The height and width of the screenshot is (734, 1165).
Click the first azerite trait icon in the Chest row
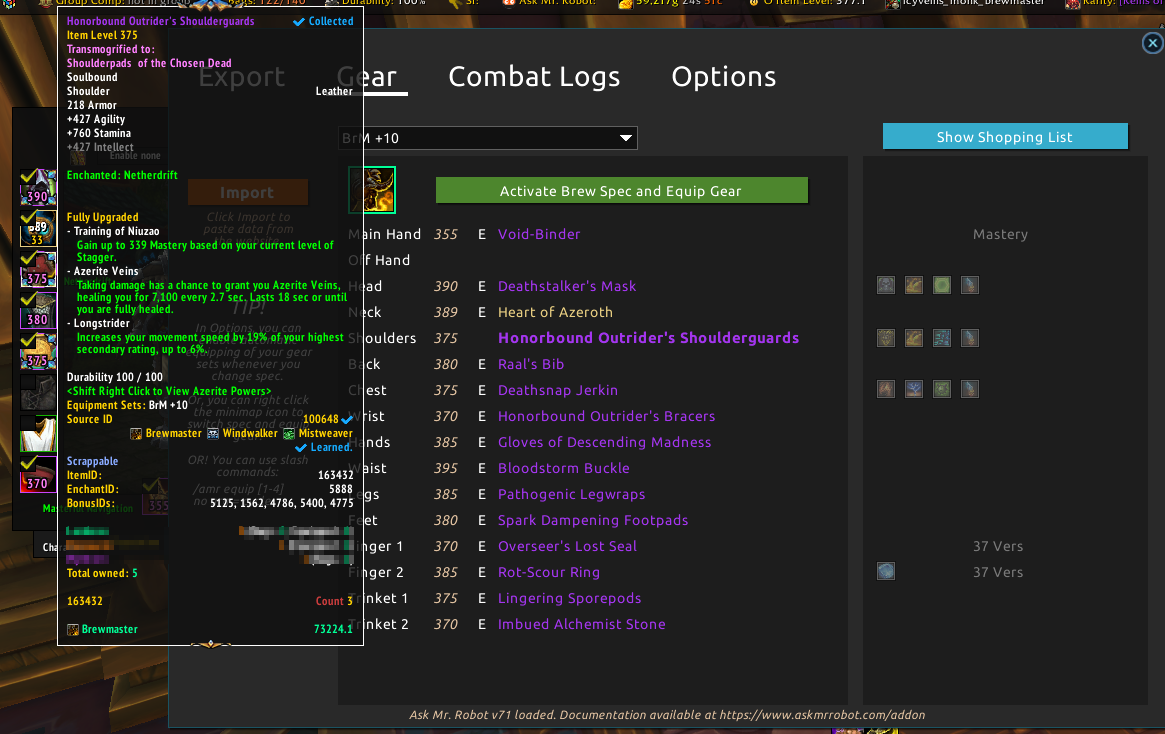tap(886, 389)
